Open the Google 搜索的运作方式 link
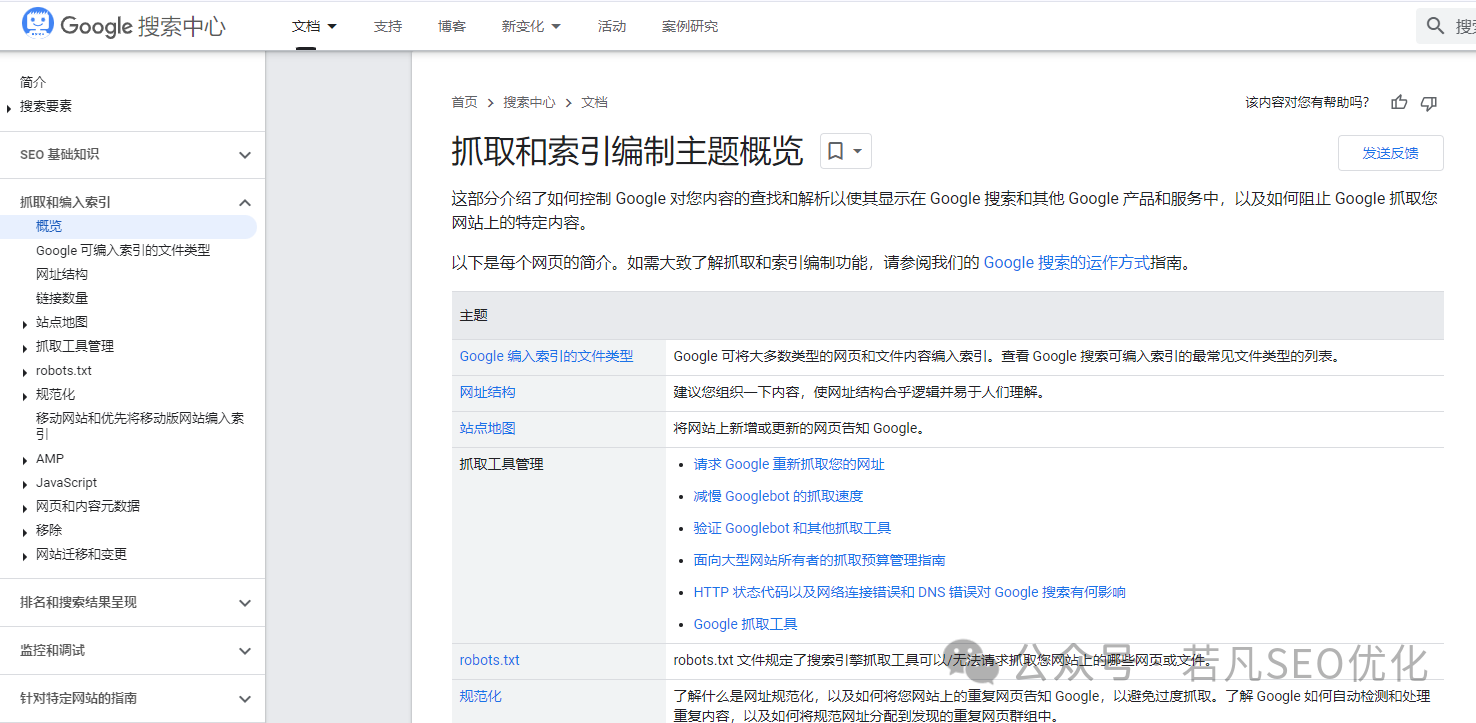The width and height of the screenshot is (1476, 723). point(1067,263)
